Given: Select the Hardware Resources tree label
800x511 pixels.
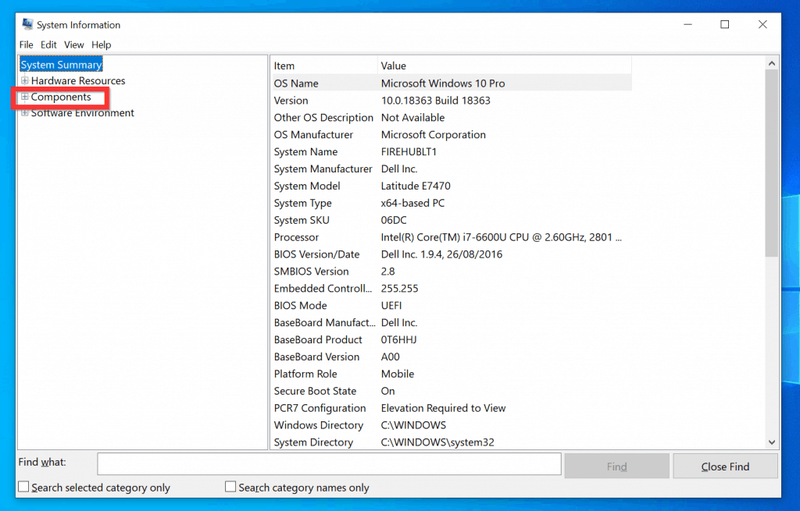Looking at the screenshot, I should coord(78,81).
